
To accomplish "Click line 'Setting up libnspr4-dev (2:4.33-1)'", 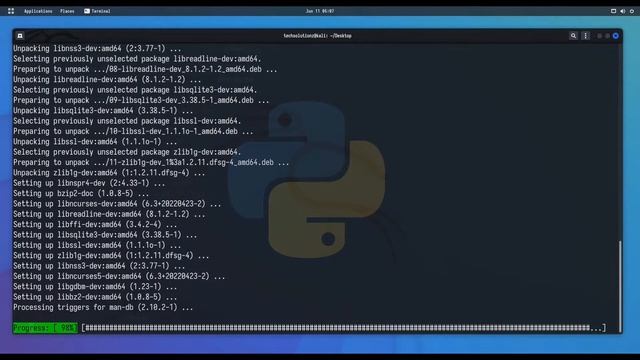I will 89,183.
